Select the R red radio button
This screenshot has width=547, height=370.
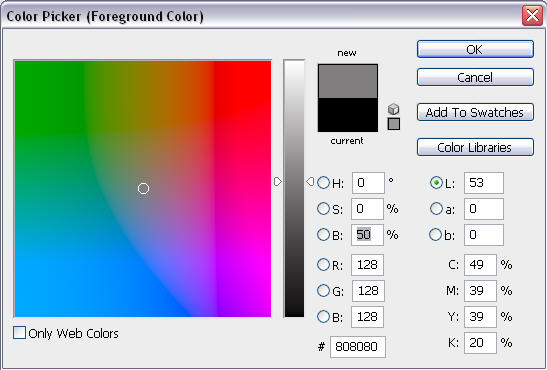tap(323, 265)
